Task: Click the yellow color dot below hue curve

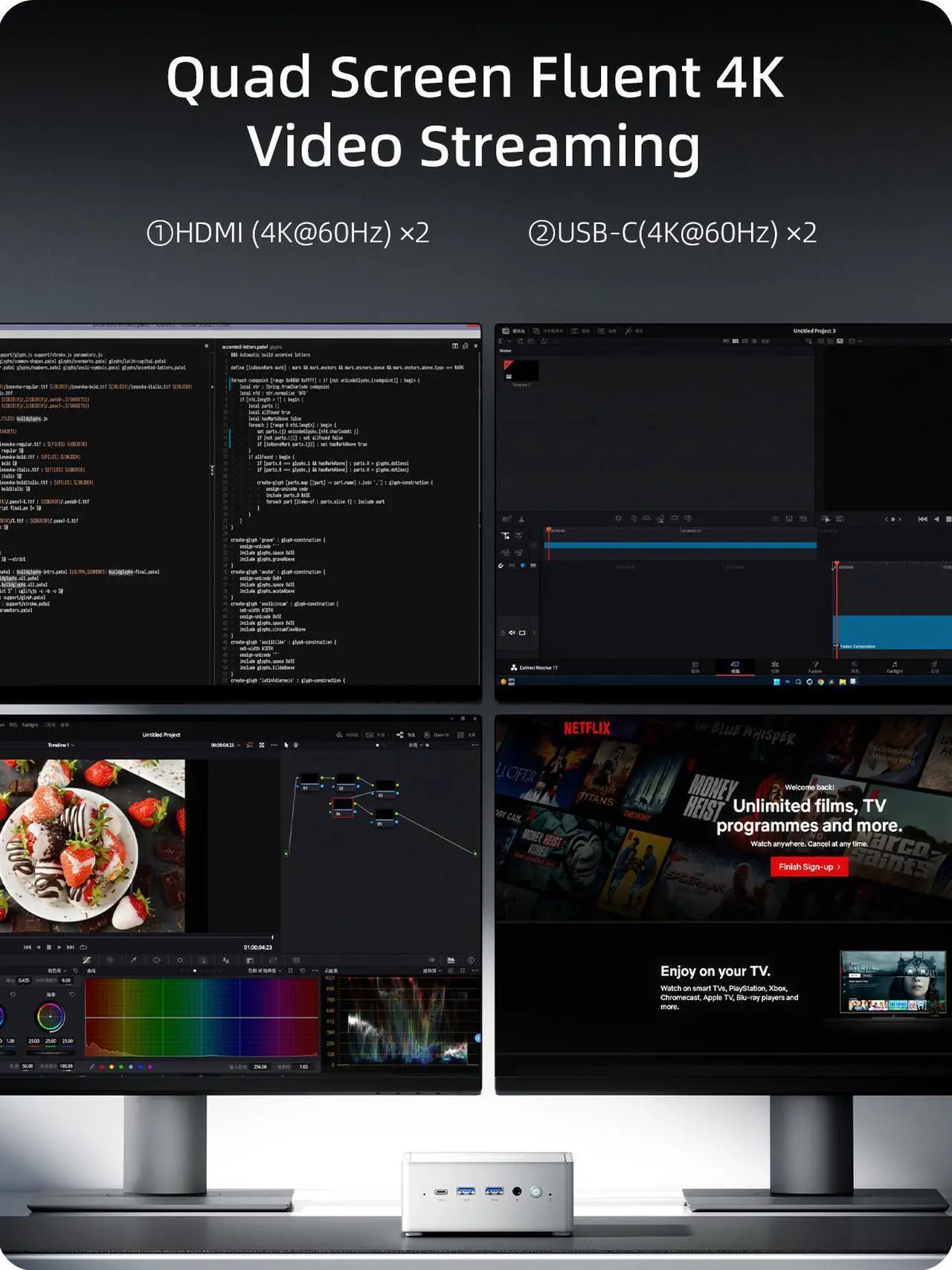Action: click(112, 1067)
